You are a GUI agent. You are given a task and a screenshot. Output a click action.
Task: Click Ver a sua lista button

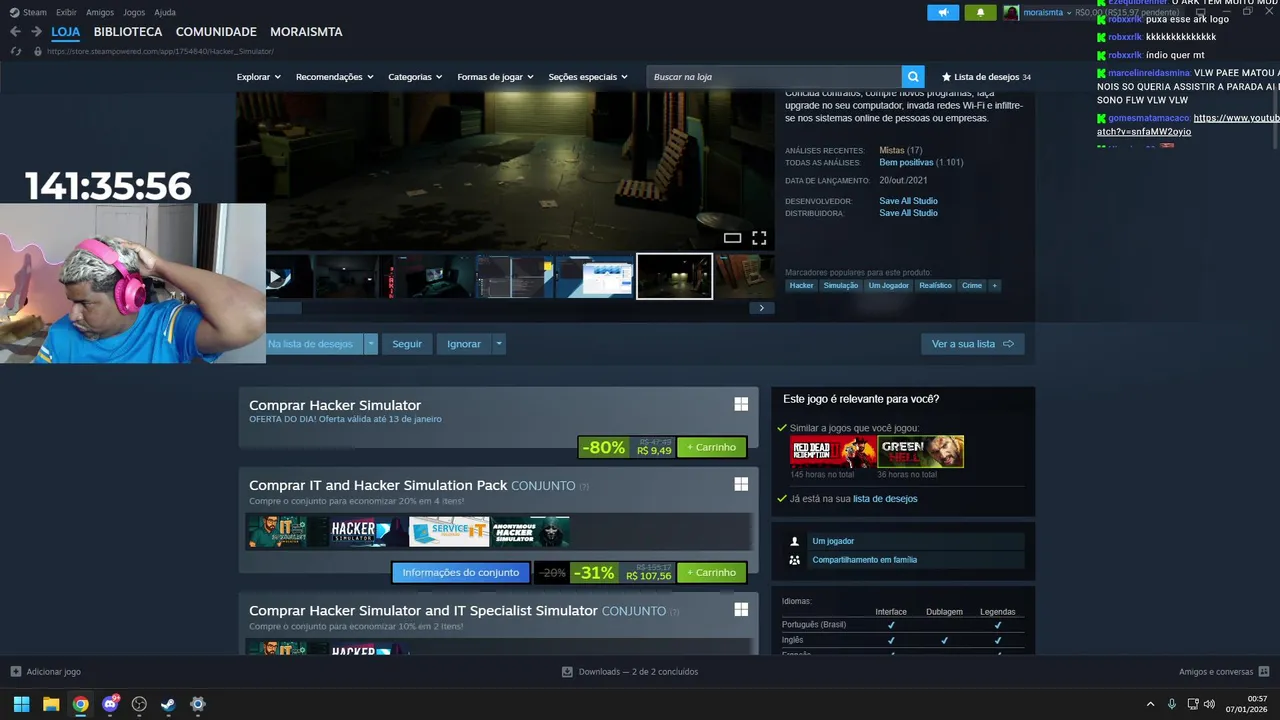tap(972, 344)
